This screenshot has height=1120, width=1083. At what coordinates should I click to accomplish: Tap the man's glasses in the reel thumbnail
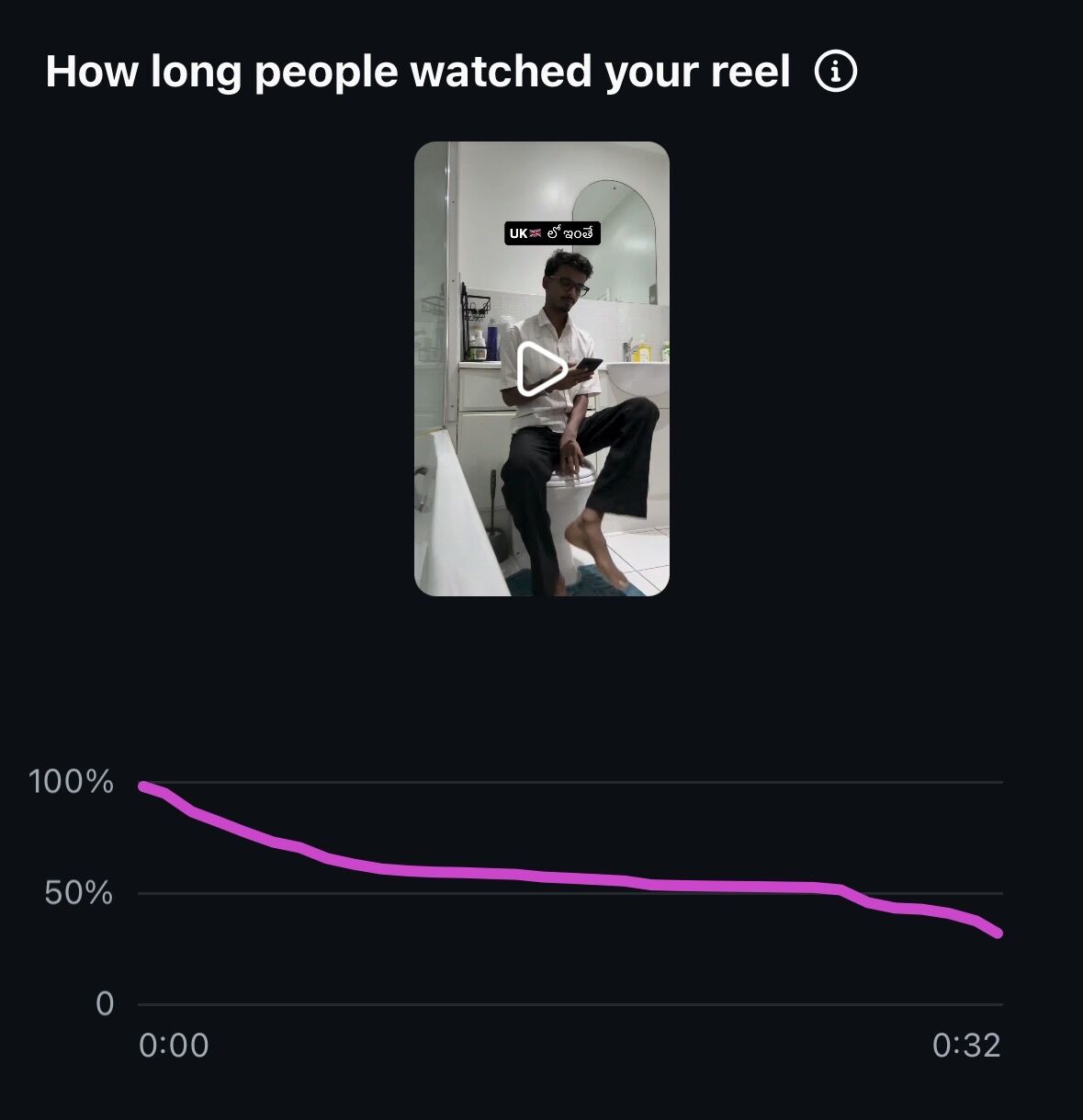[x=569, y=286]
